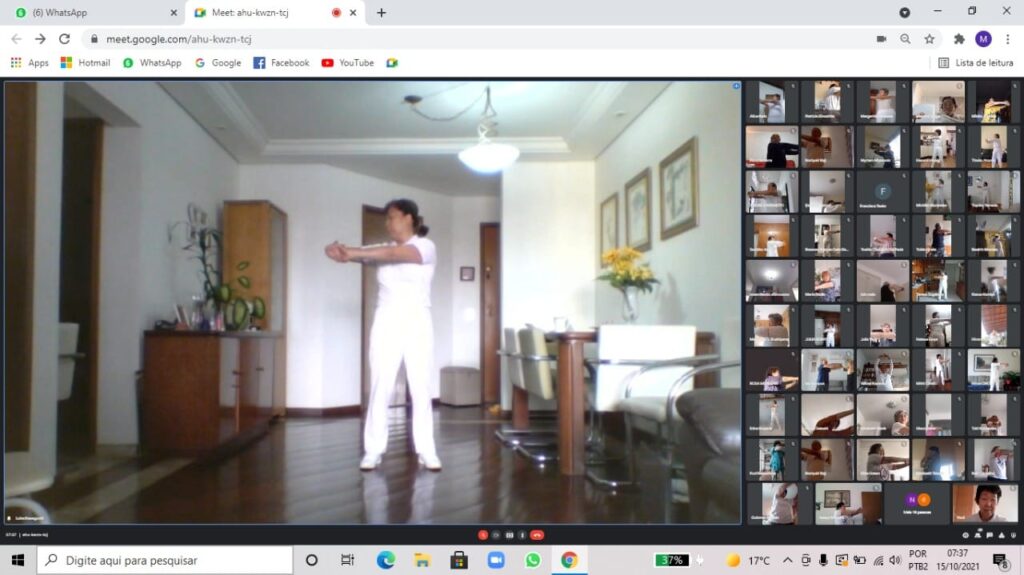
Task: Expand the hidden system tray icons chevron
Action: [788, 560]
